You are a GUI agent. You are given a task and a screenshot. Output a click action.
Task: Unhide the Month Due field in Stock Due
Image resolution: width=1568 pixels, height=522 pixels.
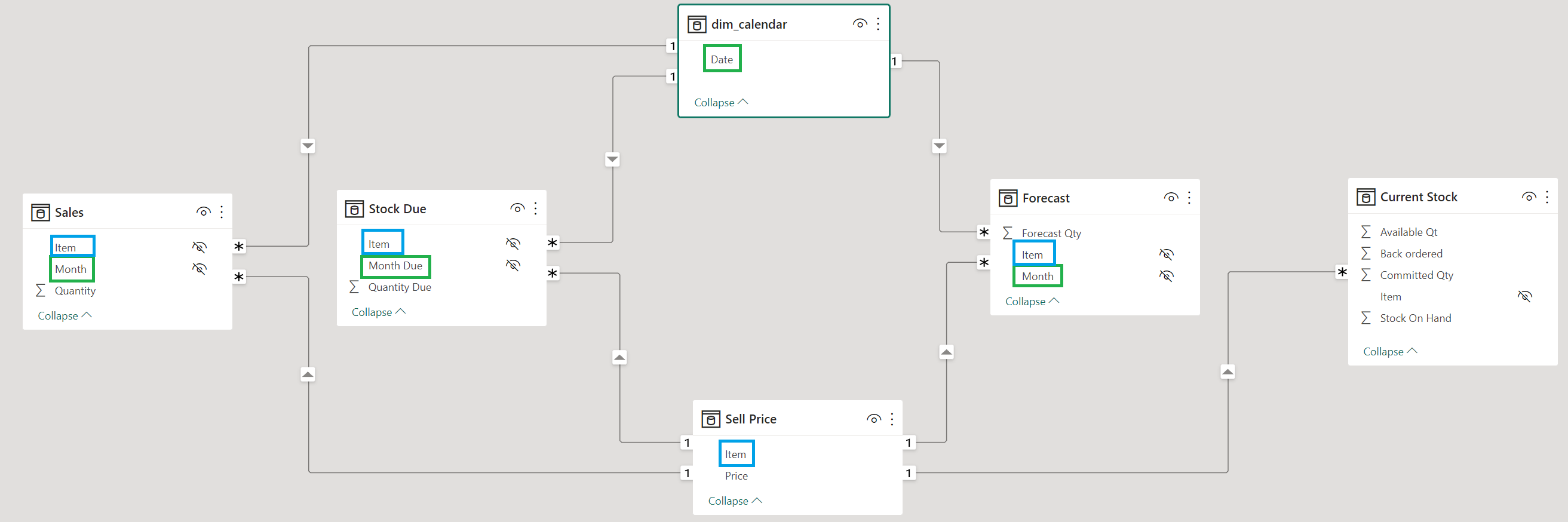(x=513, y=265)
